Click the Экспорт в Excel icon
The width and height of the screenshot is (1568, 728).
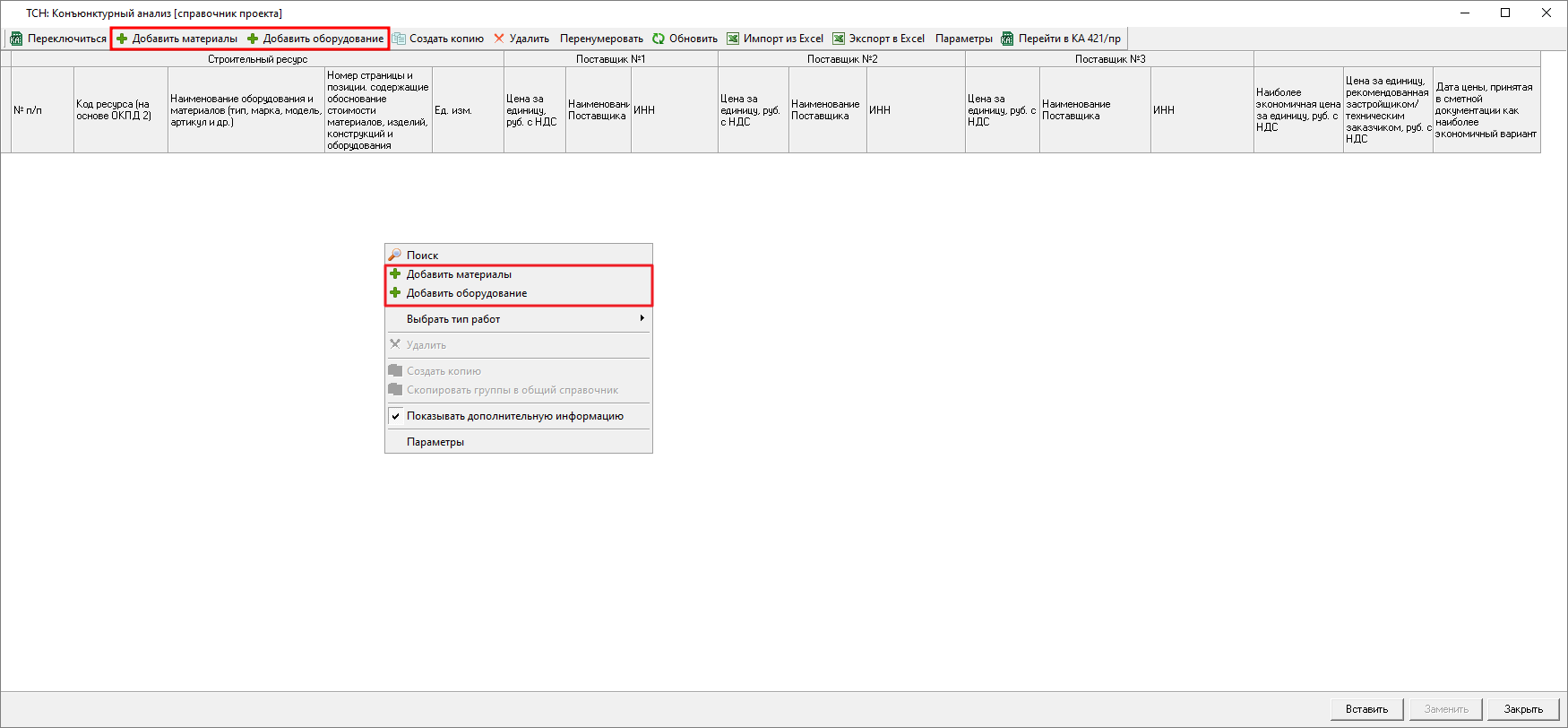pyautogui.click(x=839, y=39)
